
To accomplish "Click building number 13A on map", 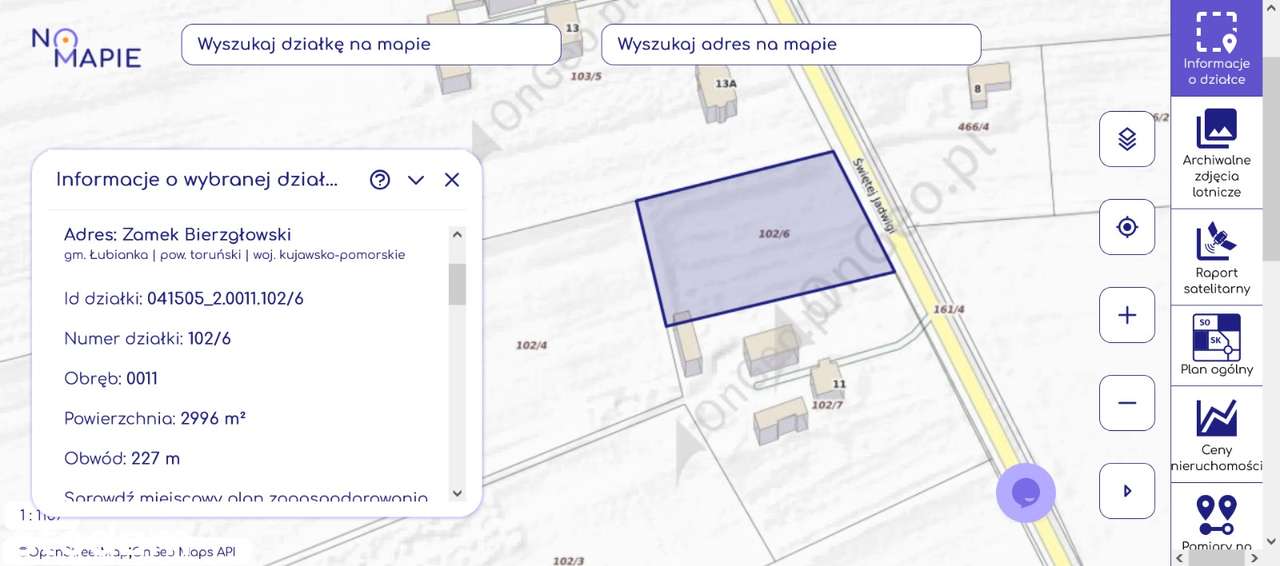I will tap(726, 84).
